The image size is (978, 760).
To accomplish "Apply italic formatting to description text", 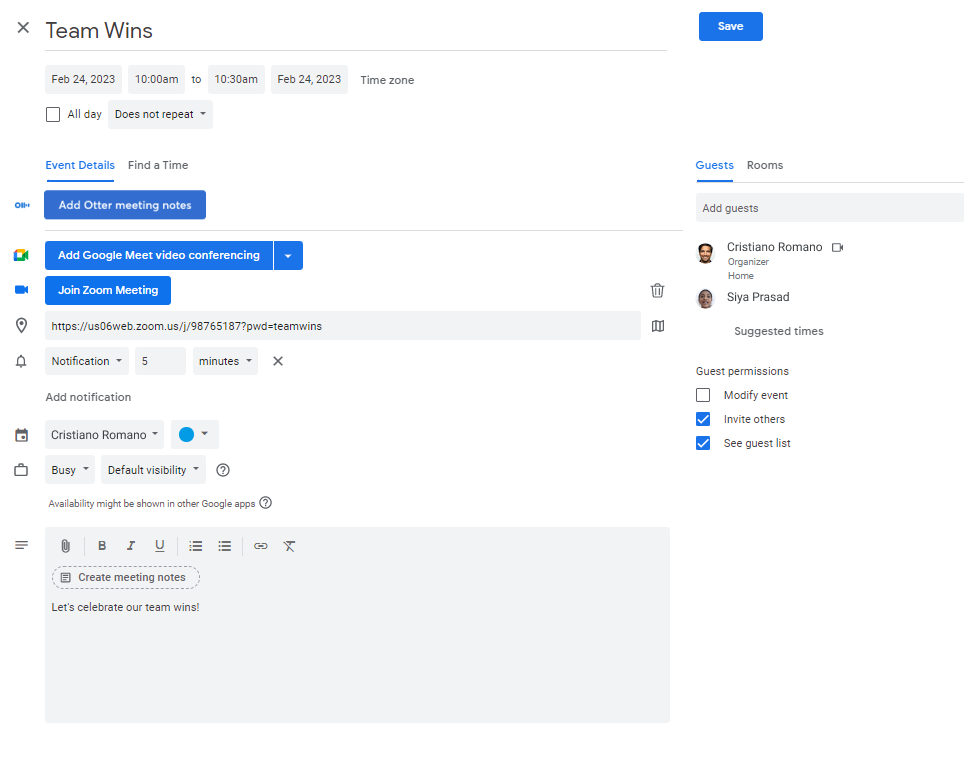I will tap(130, 546).
